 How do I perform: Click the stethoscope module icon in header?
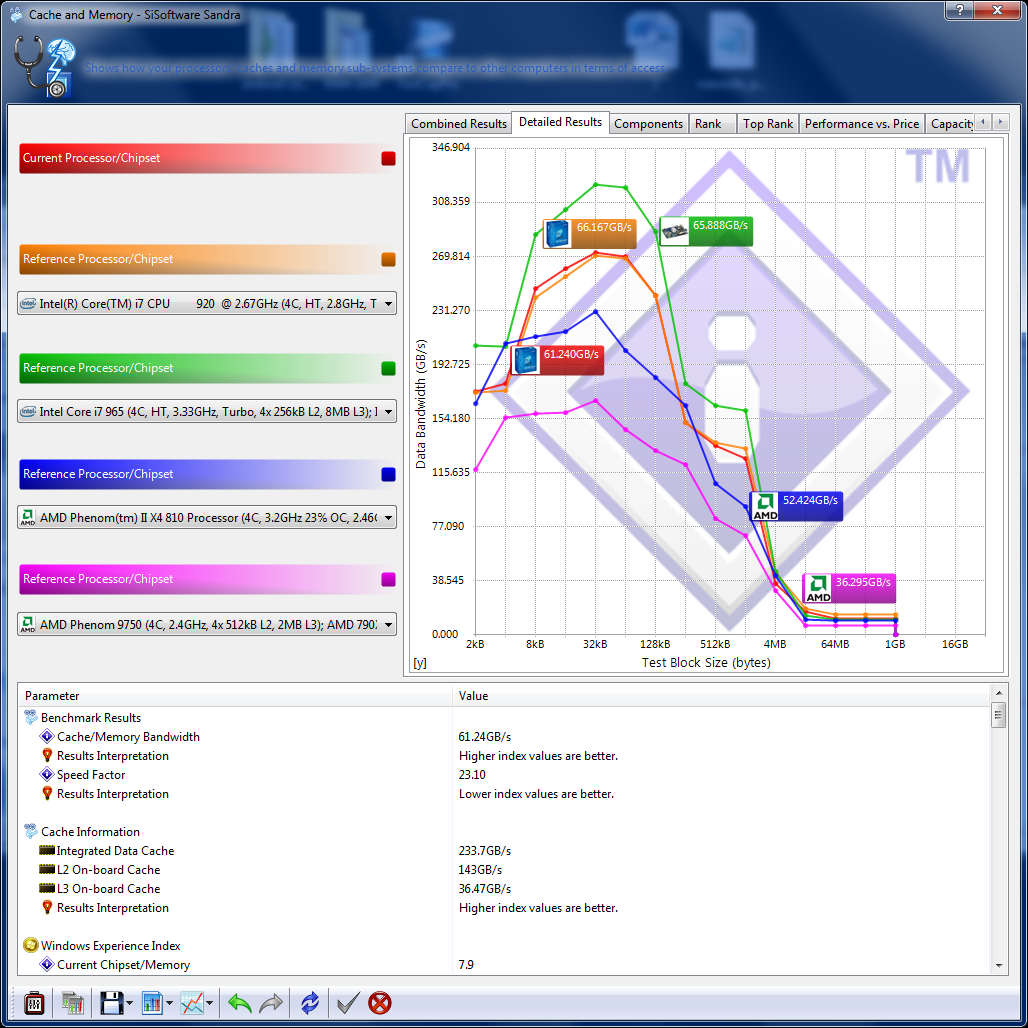tap(45, 67)
